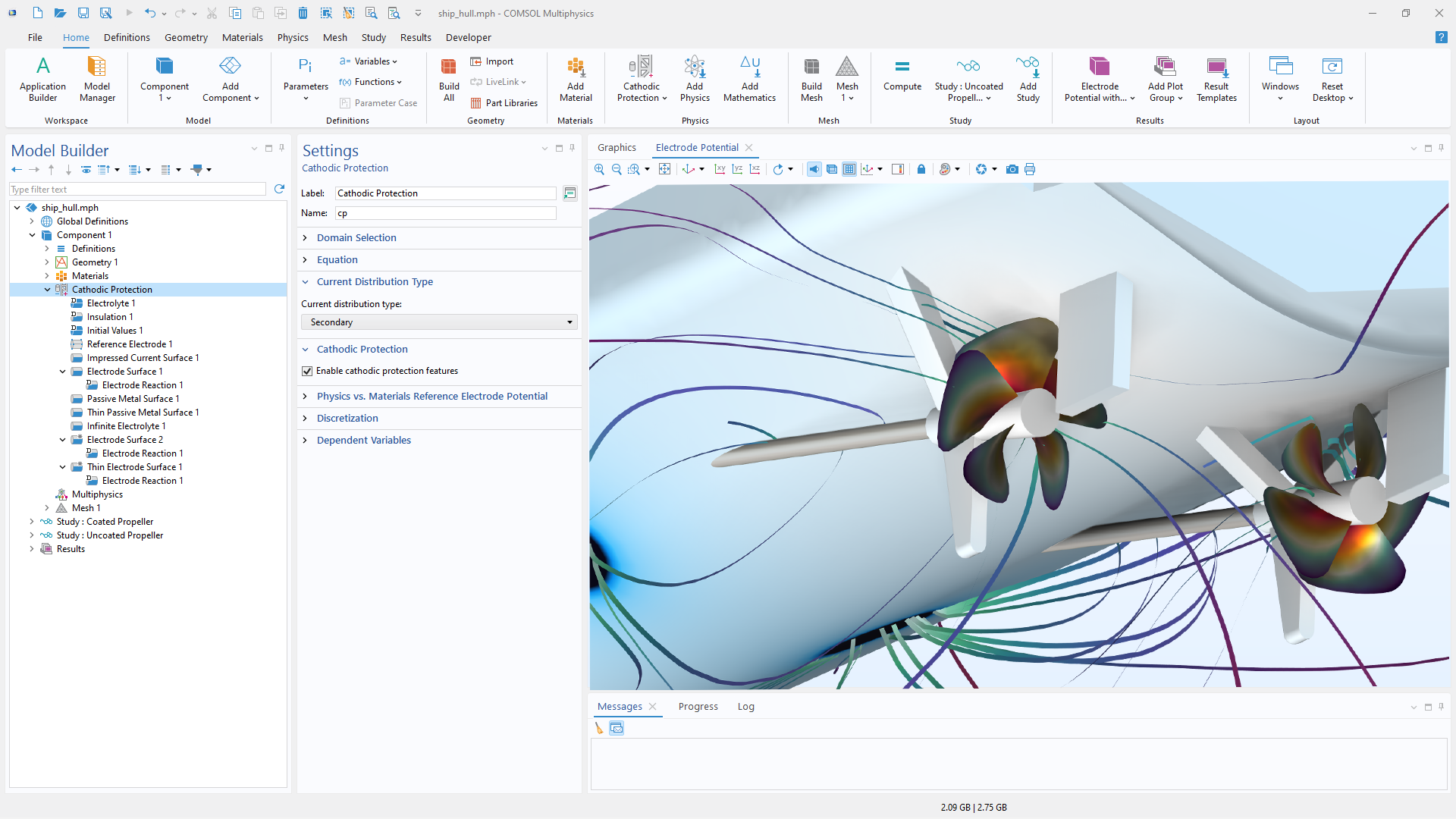The height and width of the screenshot is (819, 1456).
Task: Click the Build Mesh icon
Action: click(811, 78)
